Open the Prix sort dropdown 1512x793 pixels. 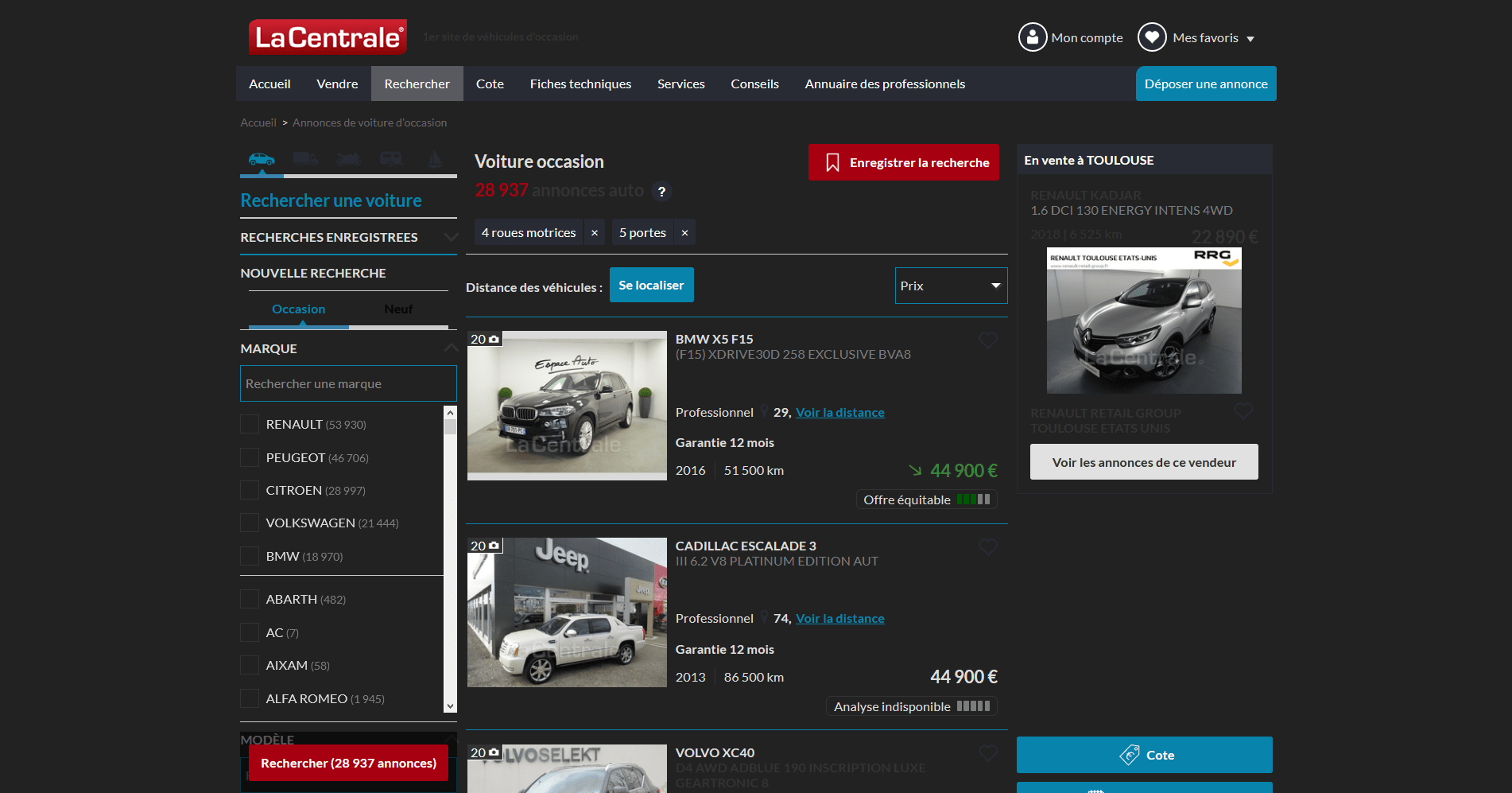point(951,286)
